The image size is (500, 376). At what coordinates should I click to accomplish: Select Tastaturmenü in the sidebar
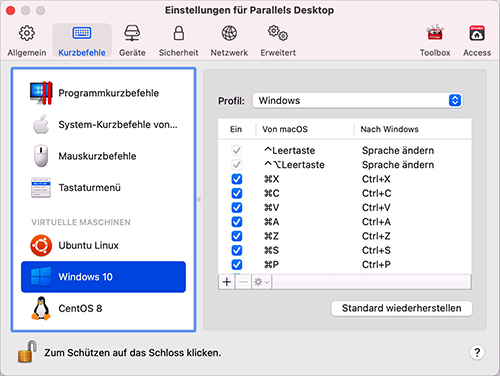click(103, 188)
